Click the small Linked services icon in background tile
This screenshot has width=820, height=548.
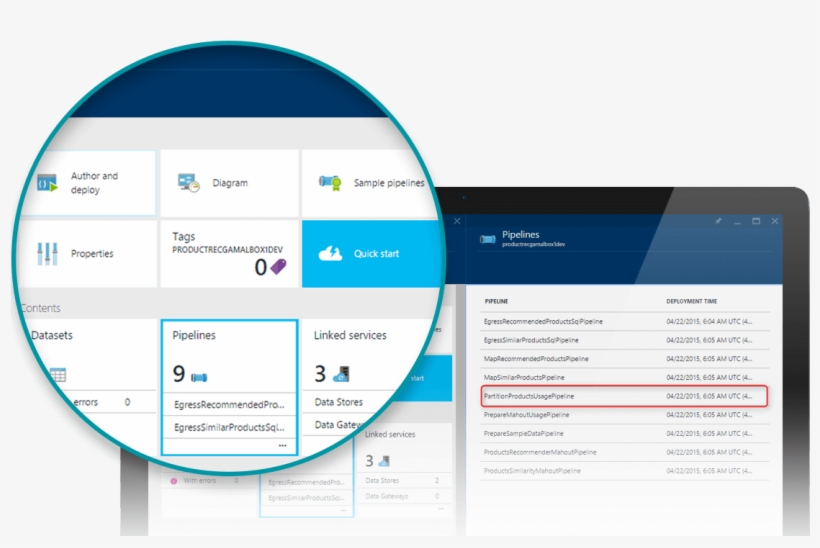click(x=384, y=461)
